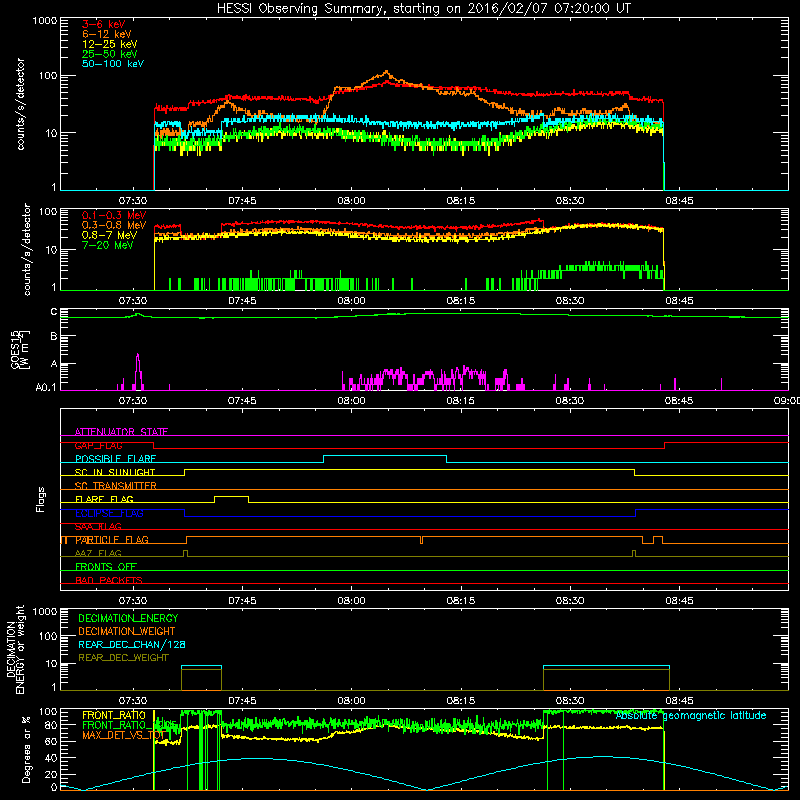The width and height of the screenshot is (800, 800).
Task: Select the ECLIPSE_FLAG label
Action: (x=109, y=513)
